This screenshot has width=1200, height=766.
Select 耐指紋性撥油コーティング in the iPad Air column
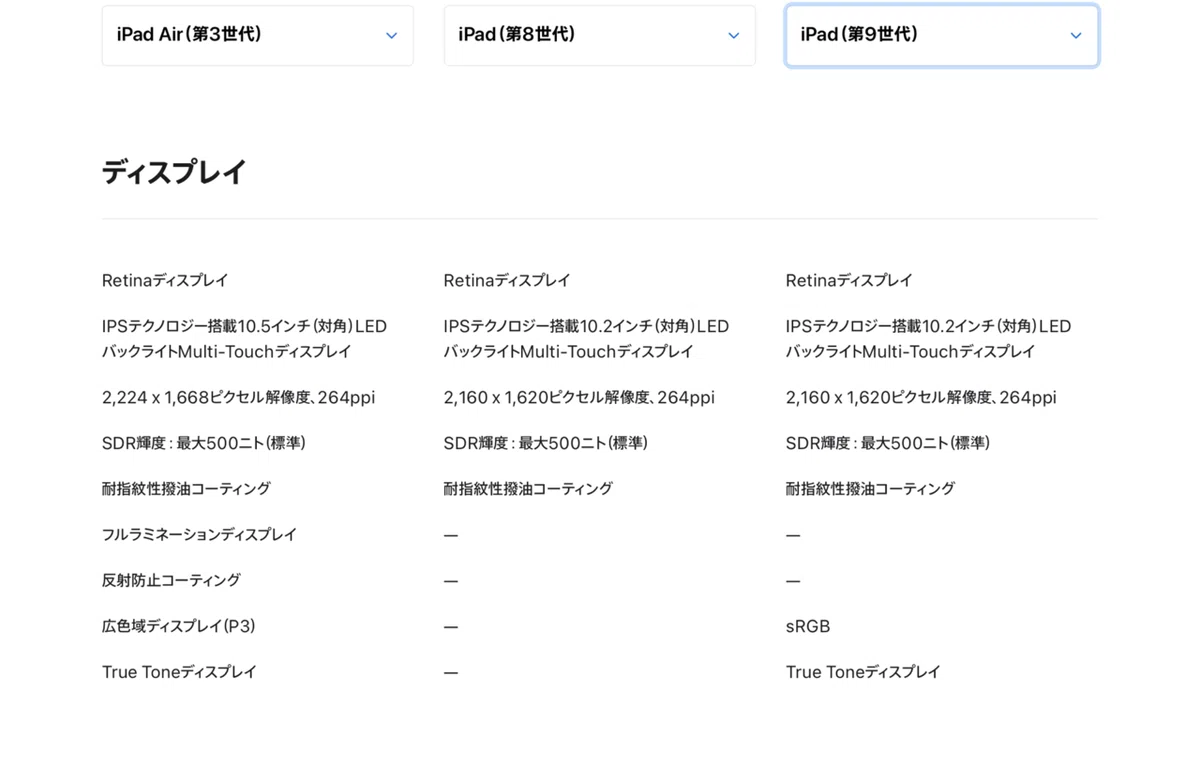(x=186, y=489)
